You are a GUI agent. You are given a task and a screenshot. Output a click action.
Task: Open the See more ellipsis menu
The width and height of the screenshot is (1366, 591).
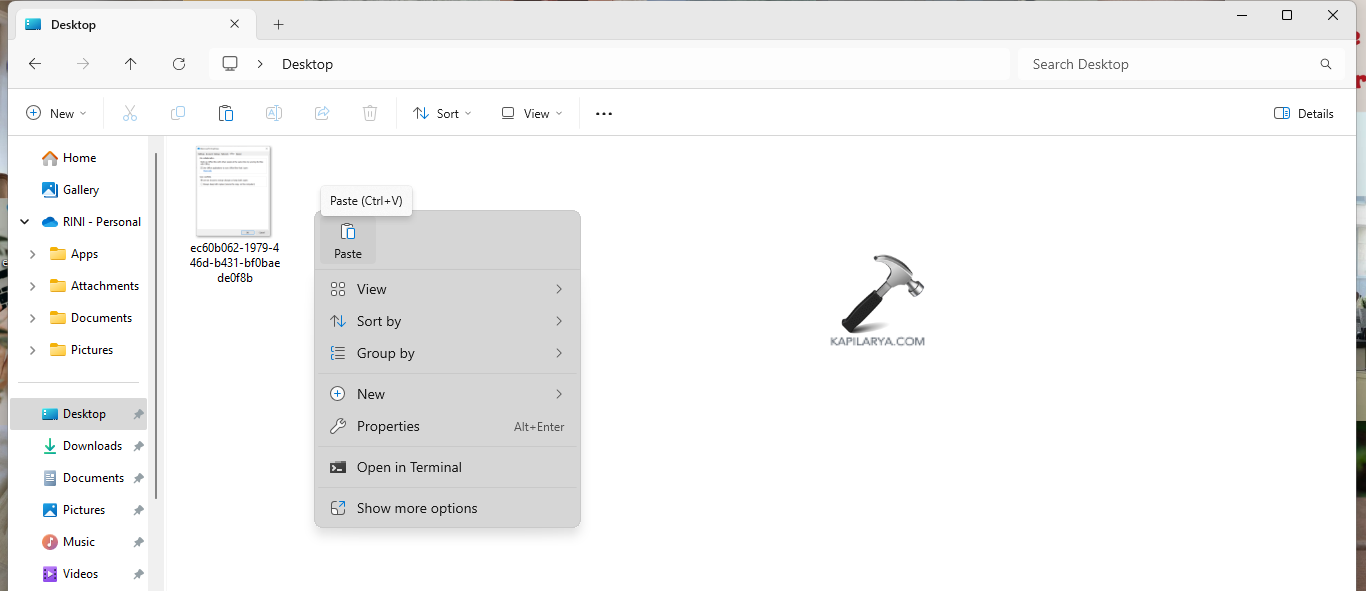tap(604, 114)
